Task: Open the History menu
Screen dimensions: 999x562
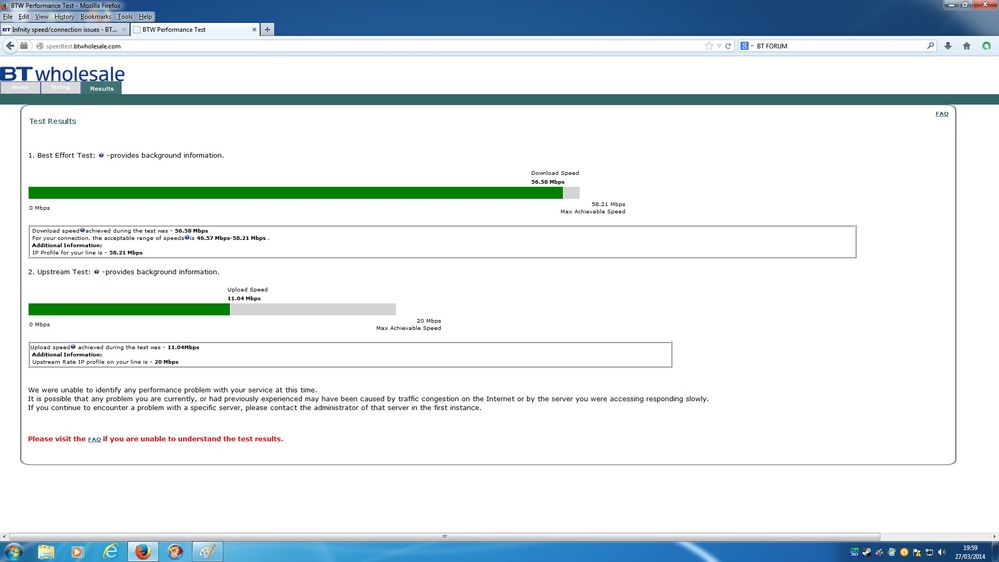Action: pos(64,17)
